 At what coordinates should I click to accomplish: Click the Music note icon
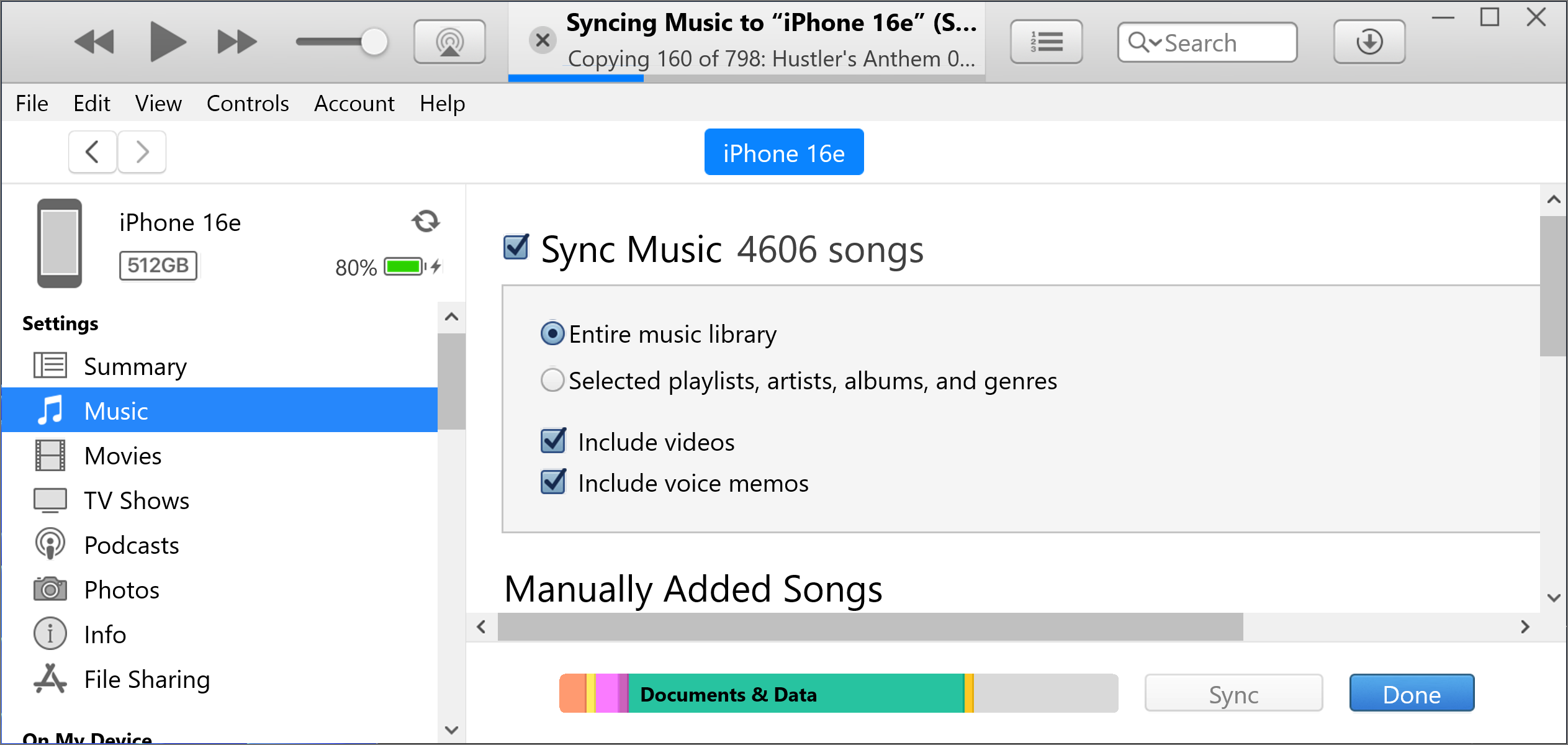(50, 410)
